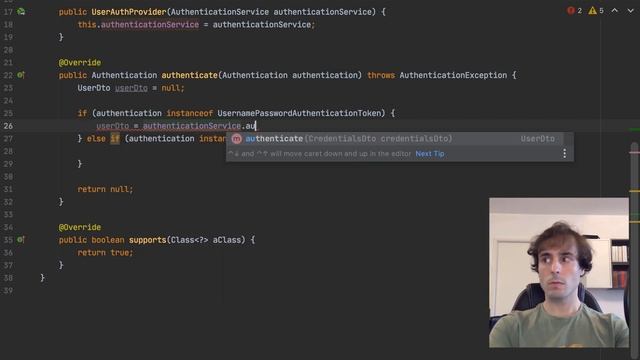Click the highlighted 'if' after else on line 27

[x=115, y=138]
